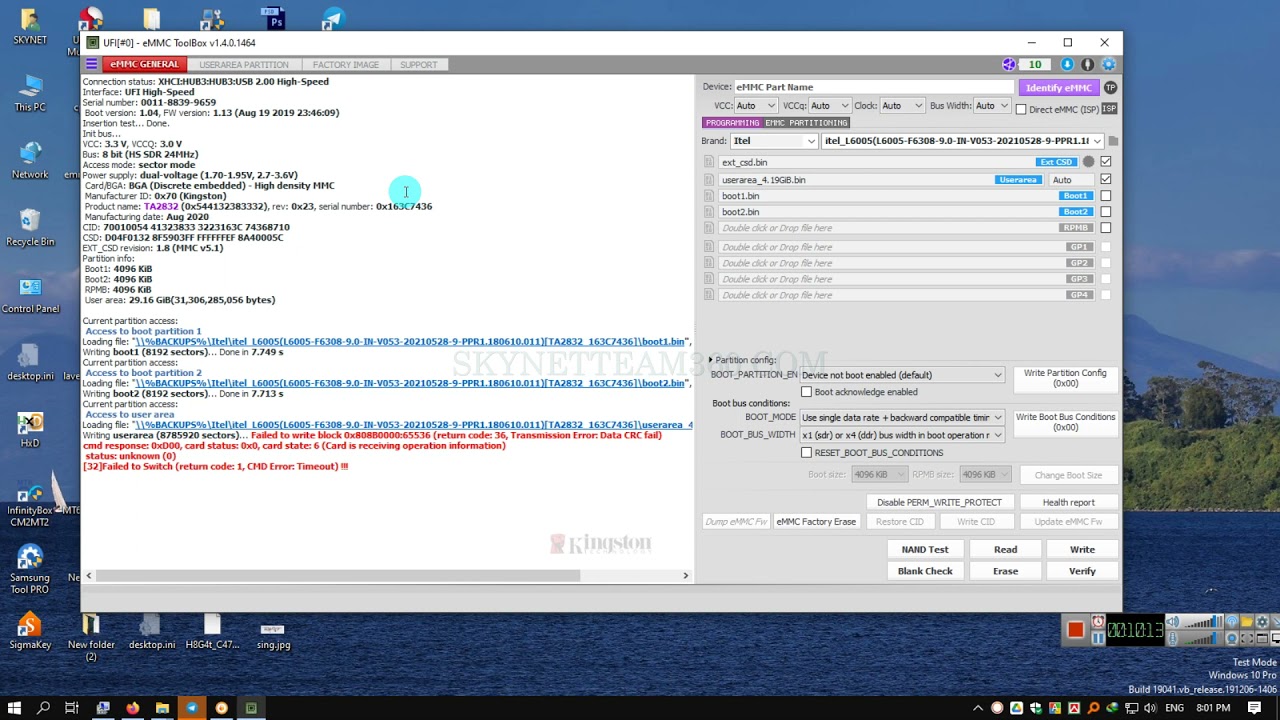
Task: Click the ISP badge icon
Action: pos(1109,108)
